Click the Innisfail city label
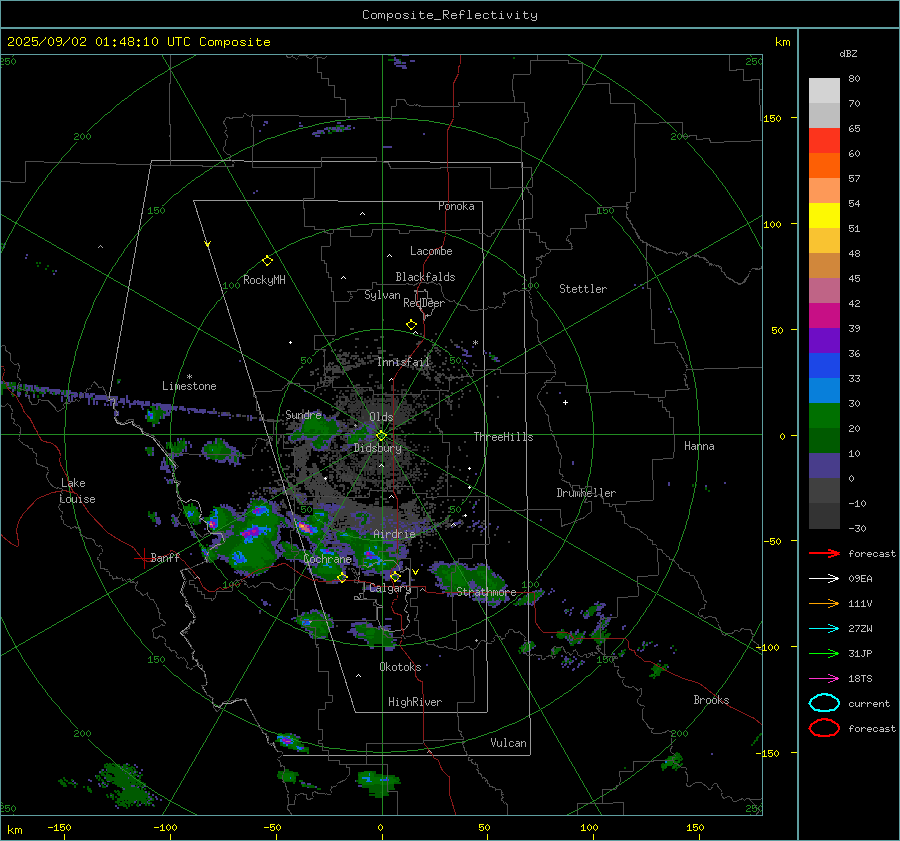900x841 pixels. (404, 362)
